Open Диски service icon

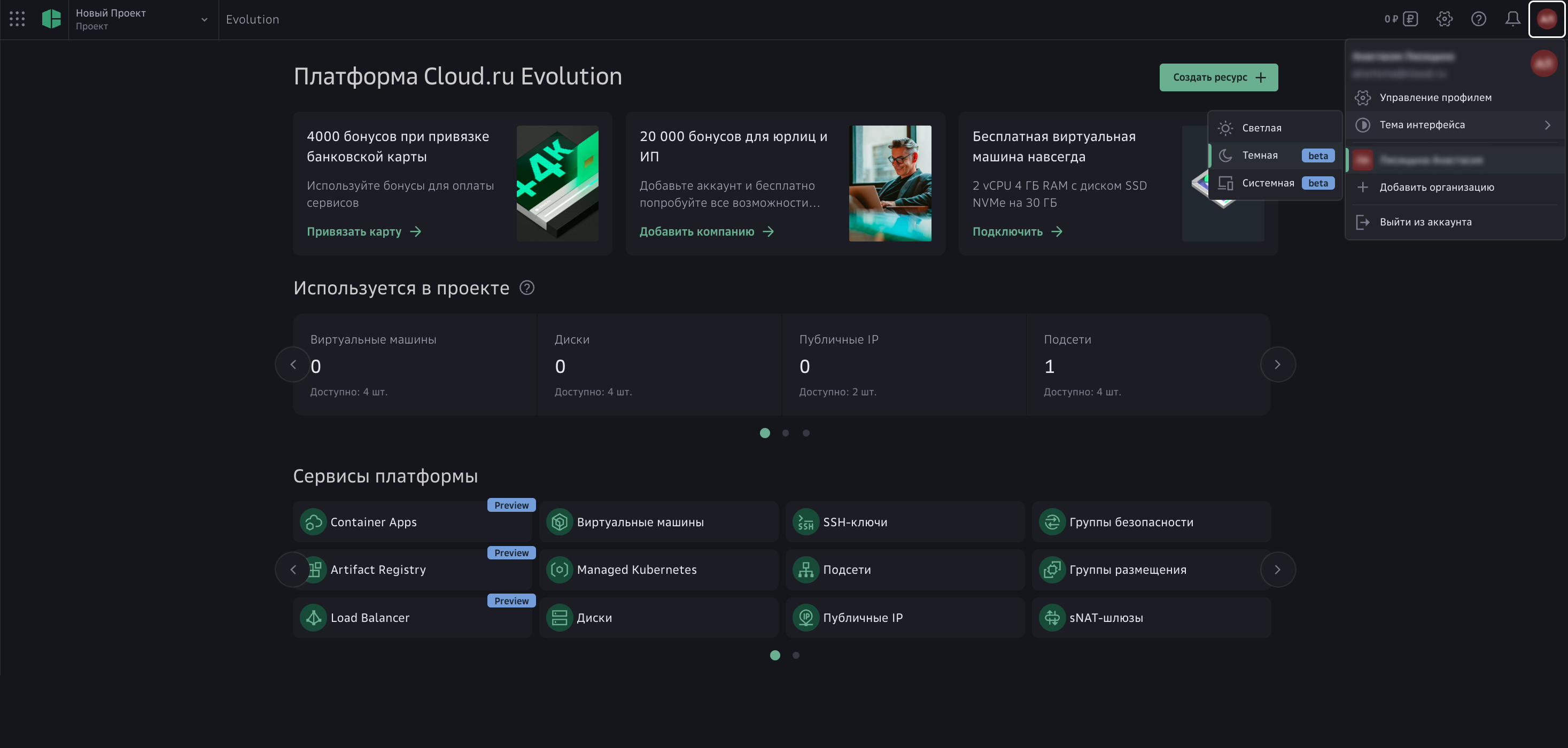point(560,618)
